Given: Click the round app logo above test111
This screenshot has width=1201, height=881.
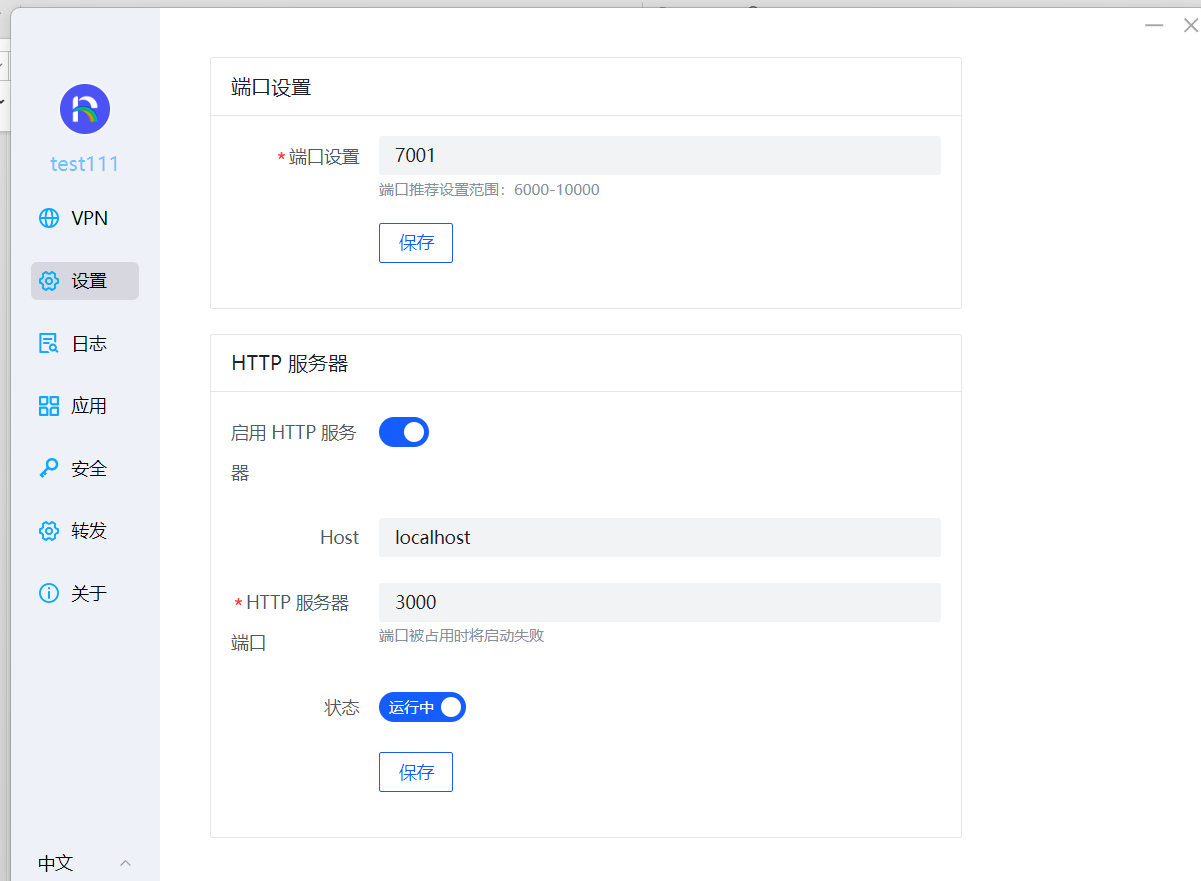Looking at the screenshot, I should click(84, 109).
